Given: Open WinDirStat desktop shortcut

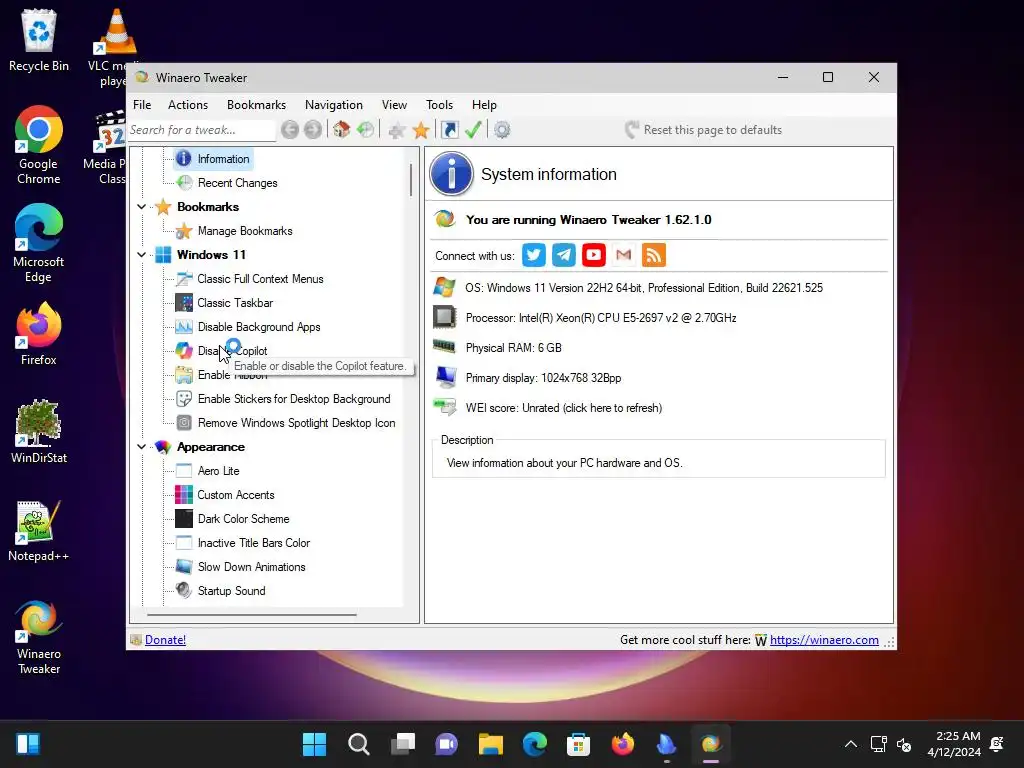Looking at the screenshot, I should [x=39, y=432].
